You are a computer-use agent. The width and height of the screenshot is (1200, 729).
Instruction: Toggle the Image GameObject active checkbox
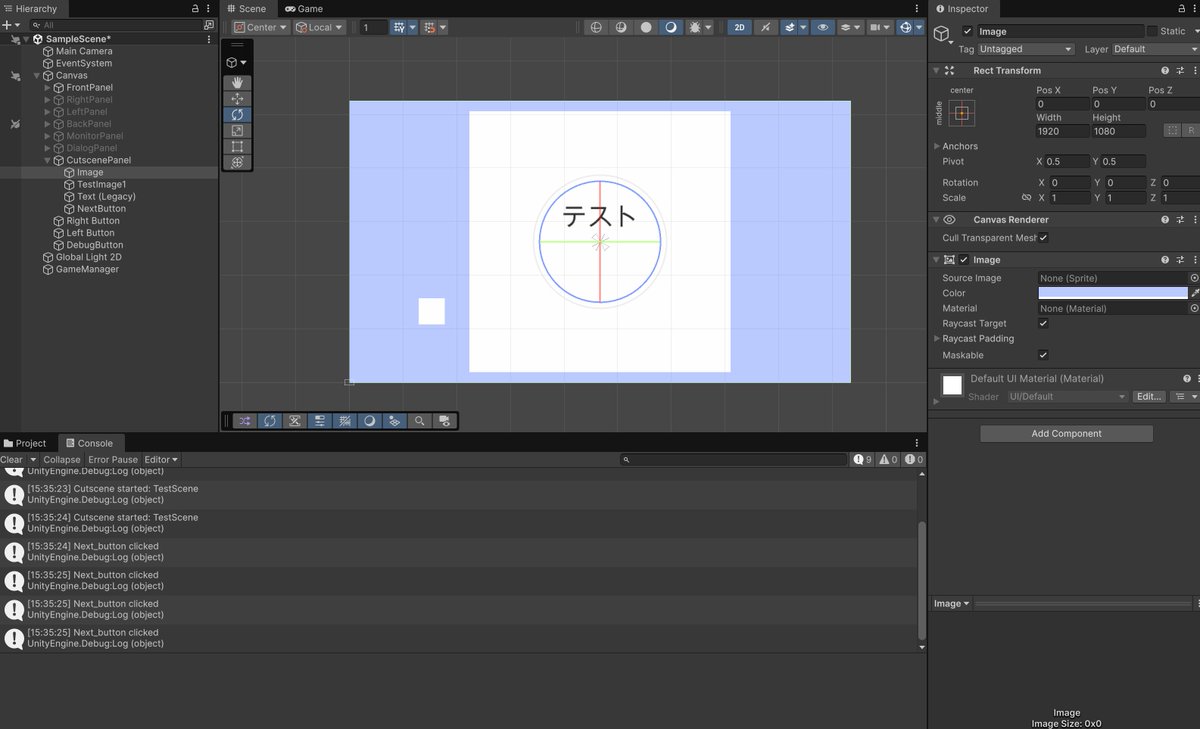click(967, 31)
